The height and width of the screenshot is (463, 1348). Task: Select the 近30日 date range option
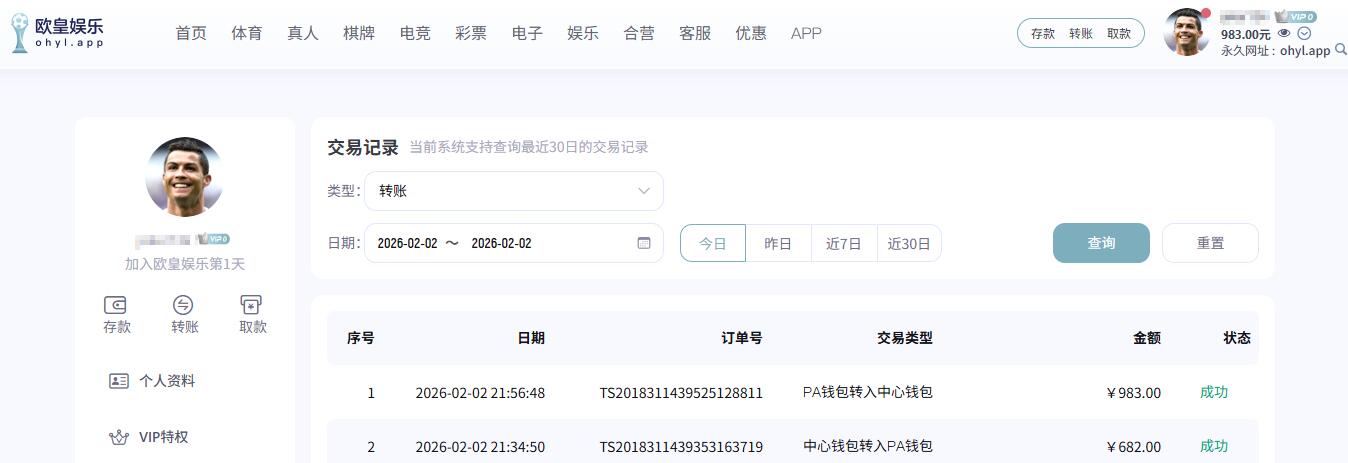tap(909, 243)
